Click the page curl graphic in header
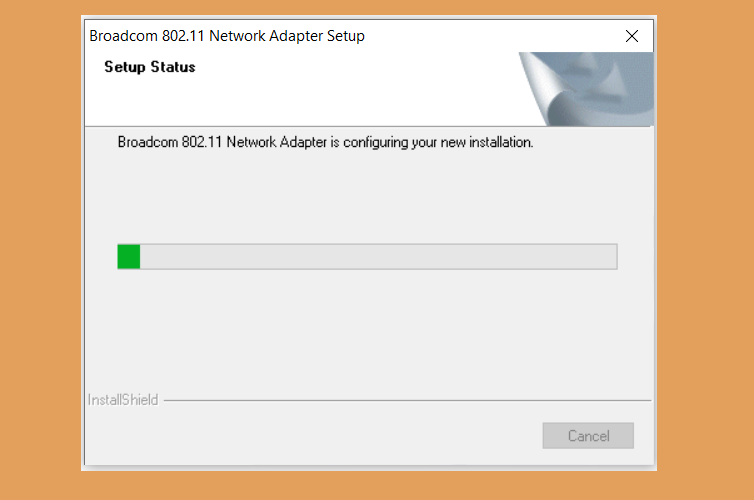Image resolution: width=754 pixels, height=500 pixels. coord(586,89)
